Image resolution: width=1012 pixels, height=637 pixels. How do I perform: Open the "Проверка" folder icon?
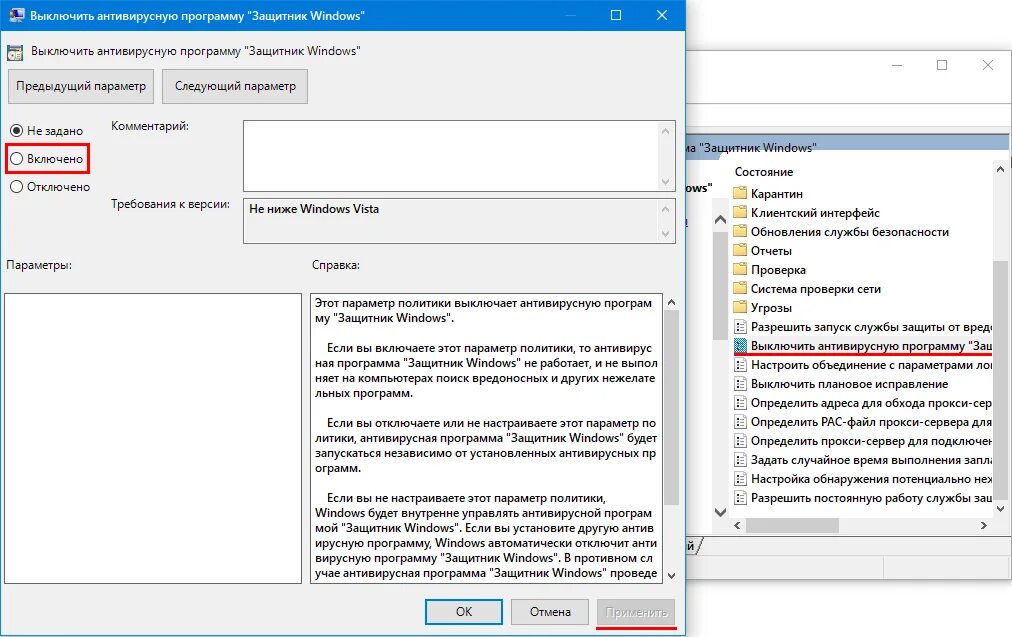[x=740, y=269]
